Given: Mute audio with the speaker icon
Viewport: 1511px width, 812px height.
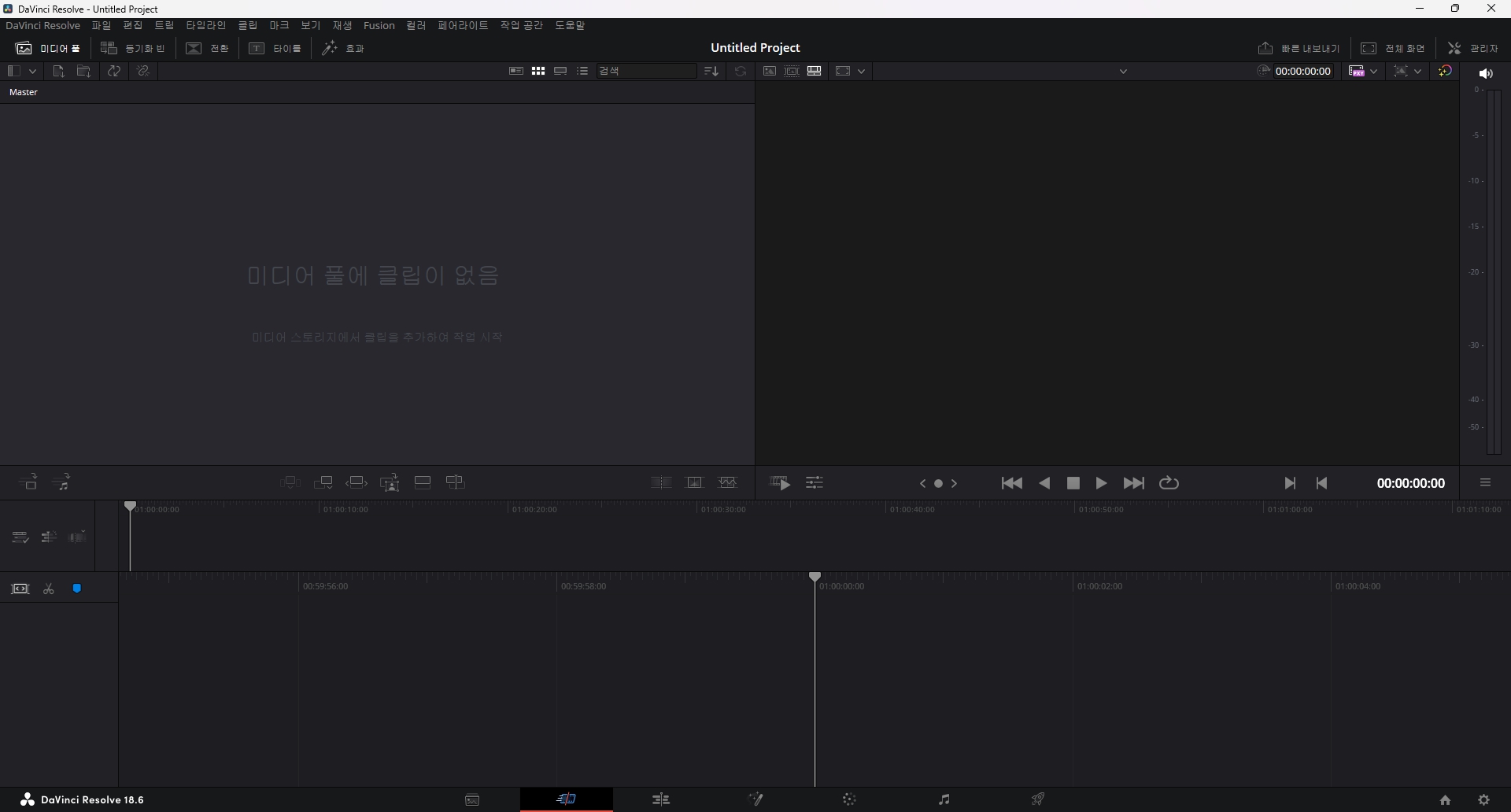Looking at the screenshot, I should click(x=1486, y=73).
